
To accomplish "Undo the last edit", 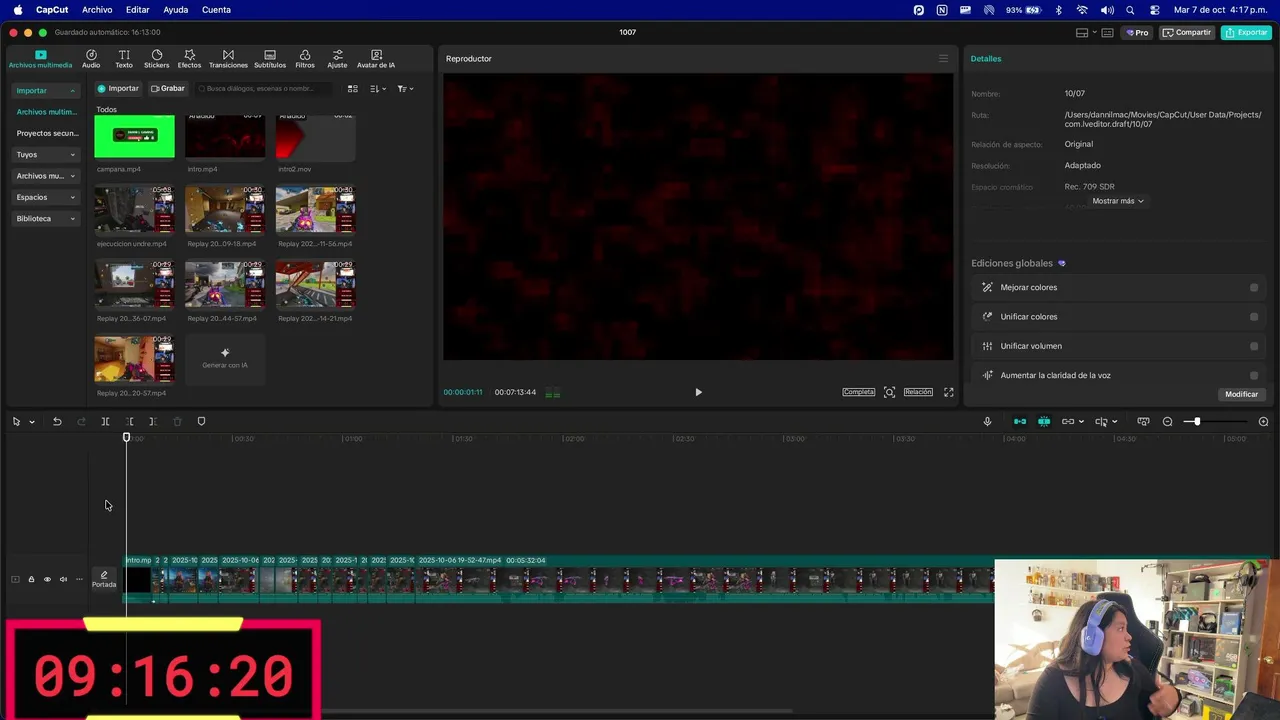I will [57, 422].
